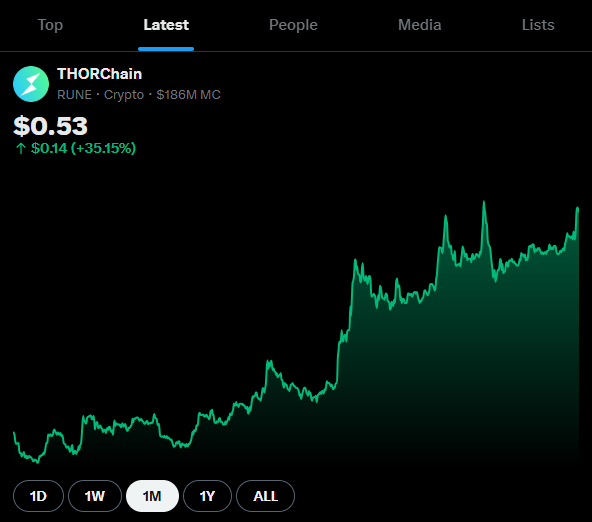Show the ALL time chart range

point(265,496)
